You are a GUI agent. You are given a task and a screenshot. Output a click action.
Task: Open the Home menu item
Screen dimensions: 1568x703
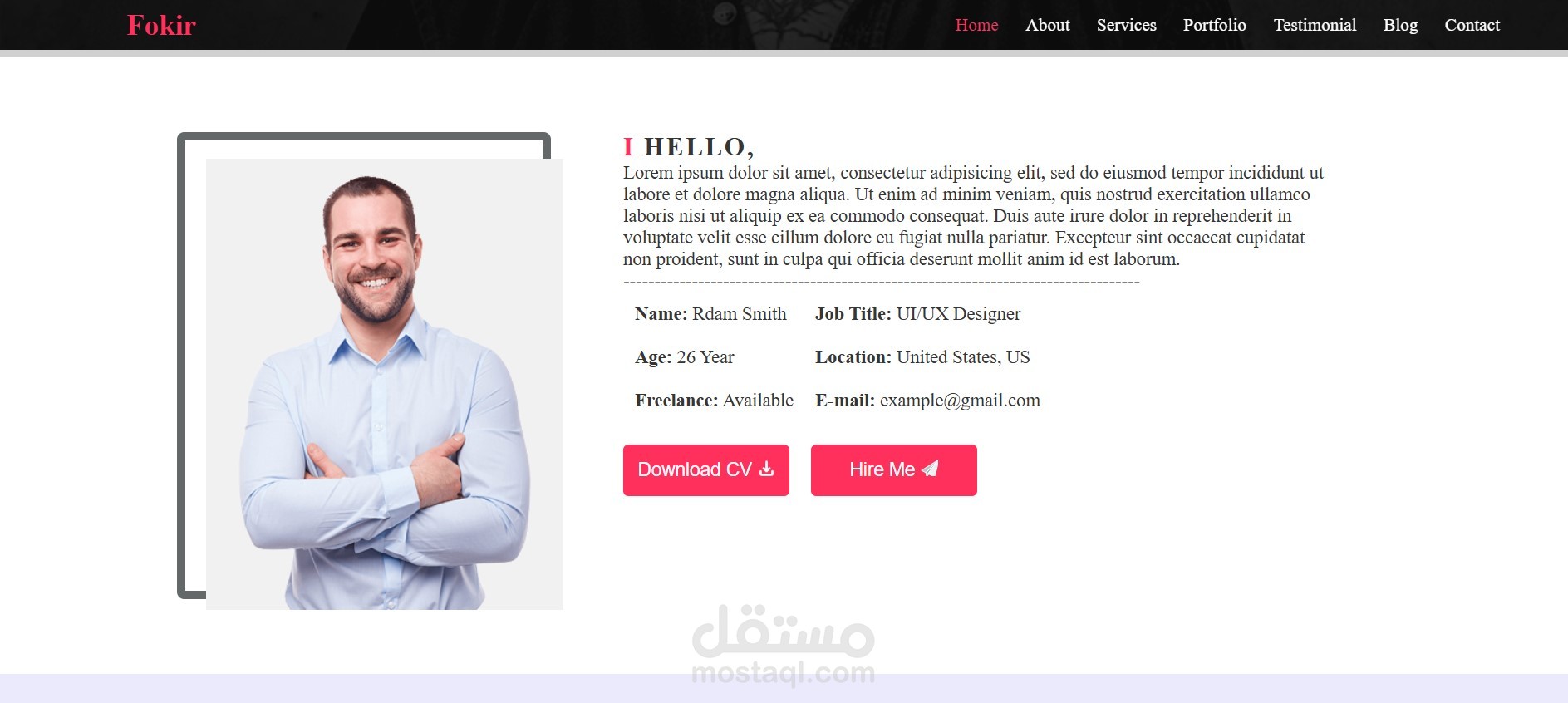click(976, 25)
